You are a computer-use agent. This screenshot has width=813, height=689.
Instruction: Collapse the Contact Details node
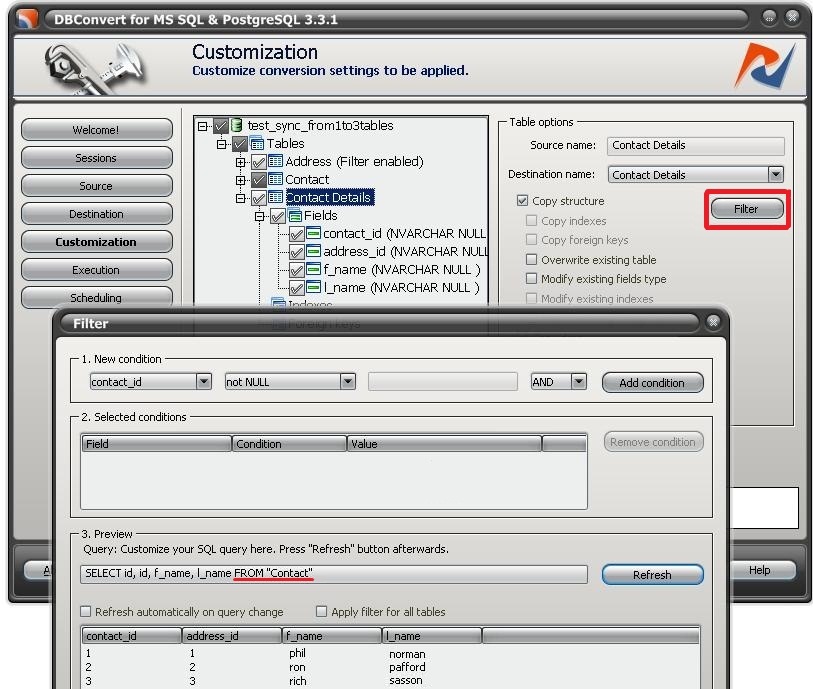tap(241, 199)
